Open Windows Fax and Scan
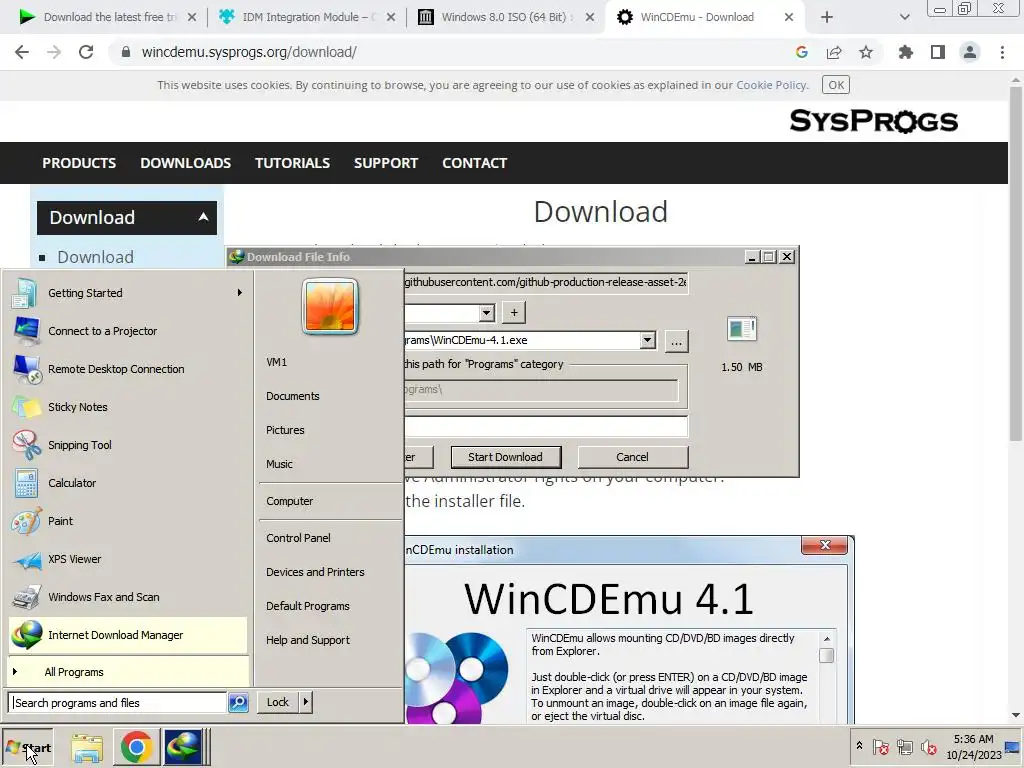The width and height of the screenshot is (1024, 768). 129,597
